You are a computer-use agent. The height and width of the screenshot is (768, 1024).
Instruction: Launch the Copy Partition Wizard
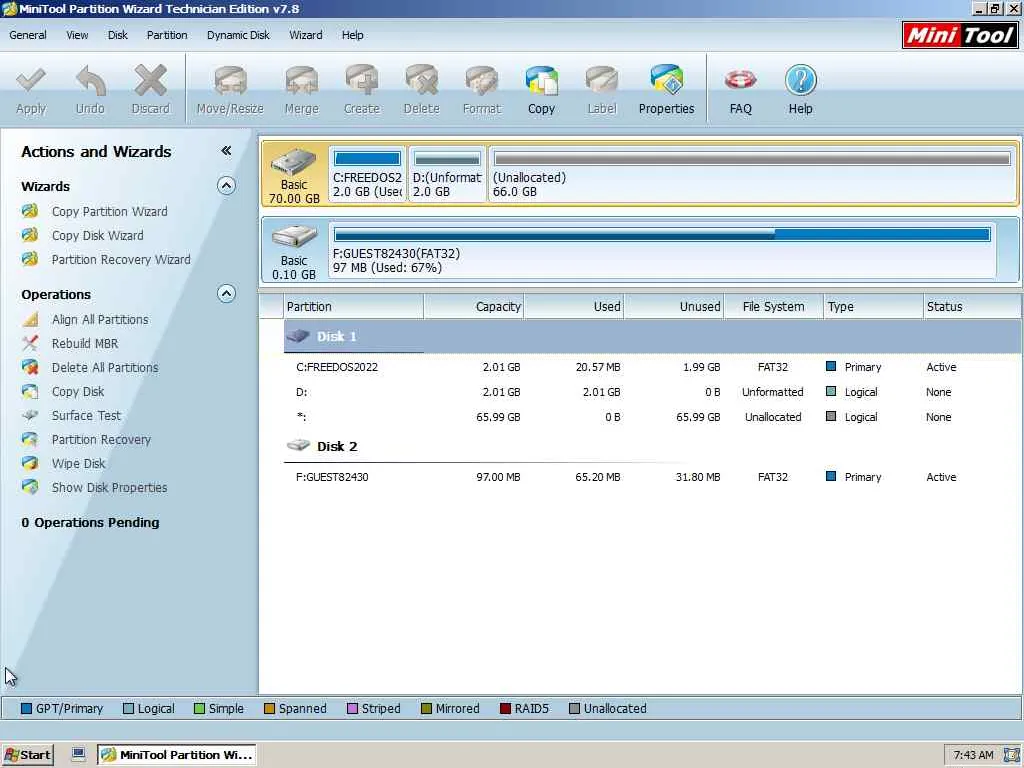[x=110, y=212]
